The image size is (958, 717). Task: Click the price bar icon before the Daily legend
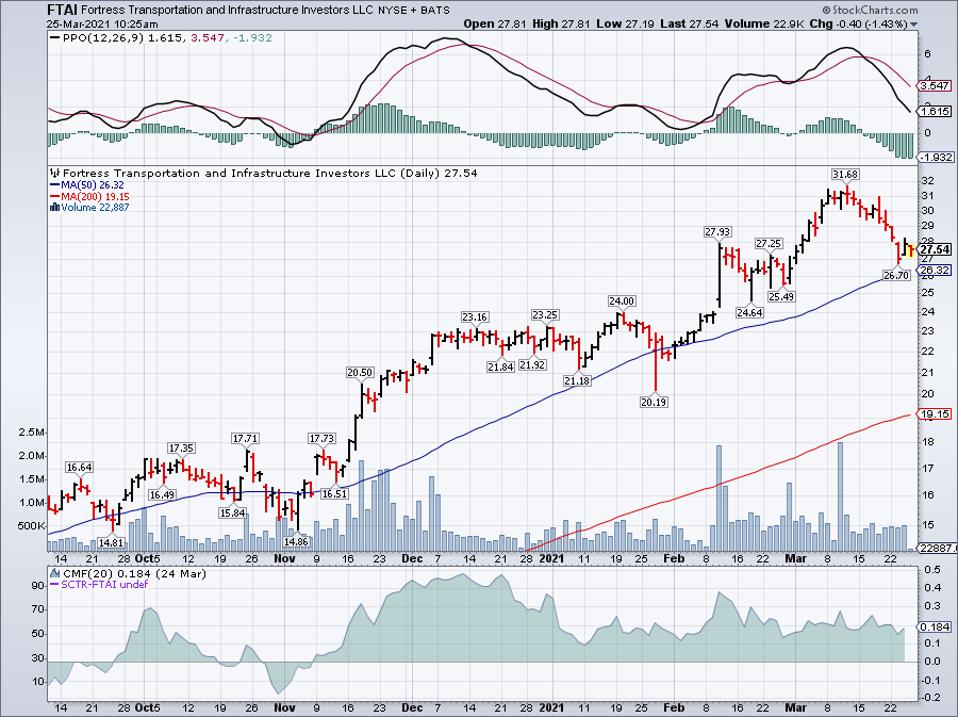[x=55, y=173]
